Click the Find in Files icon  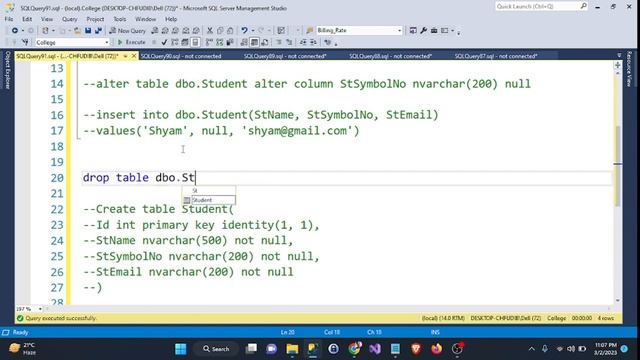pos(310,31)
